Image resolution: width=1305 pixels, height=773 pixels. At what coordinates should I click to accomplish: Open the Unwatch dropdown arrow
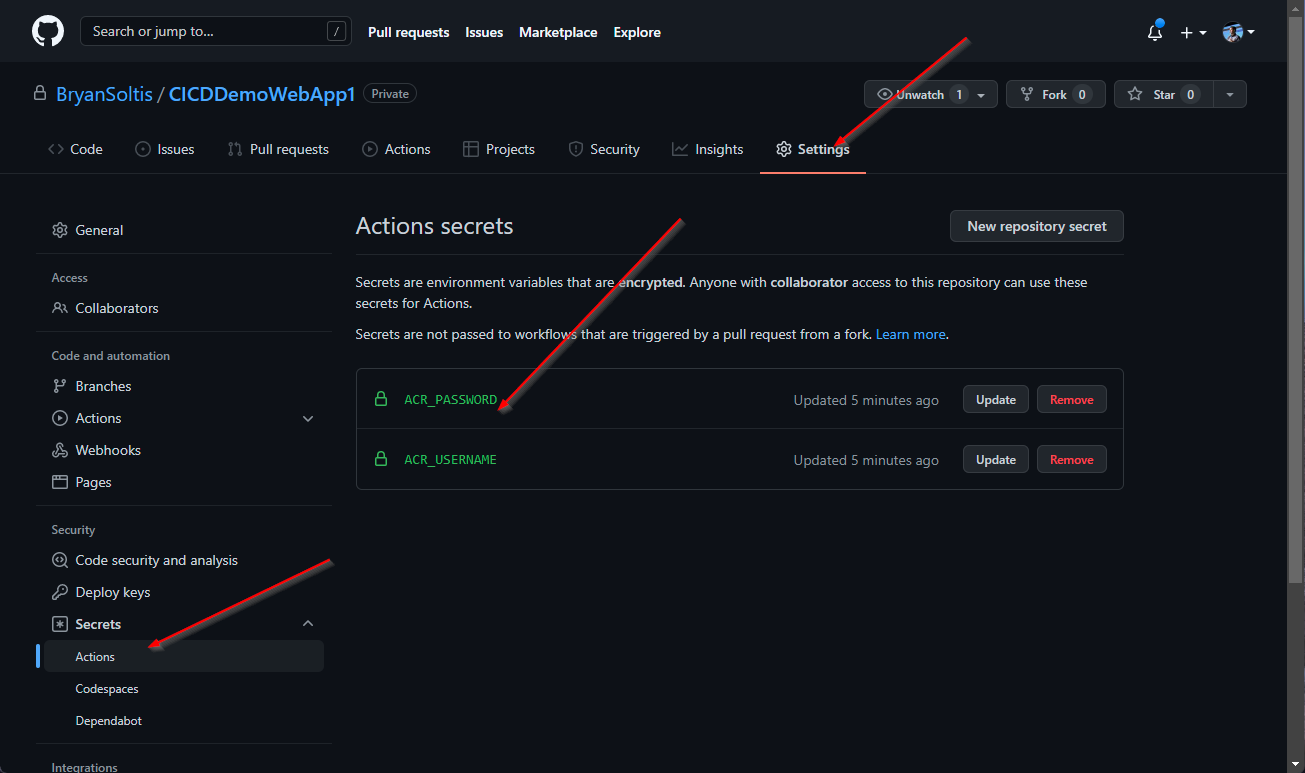[981, 94]
